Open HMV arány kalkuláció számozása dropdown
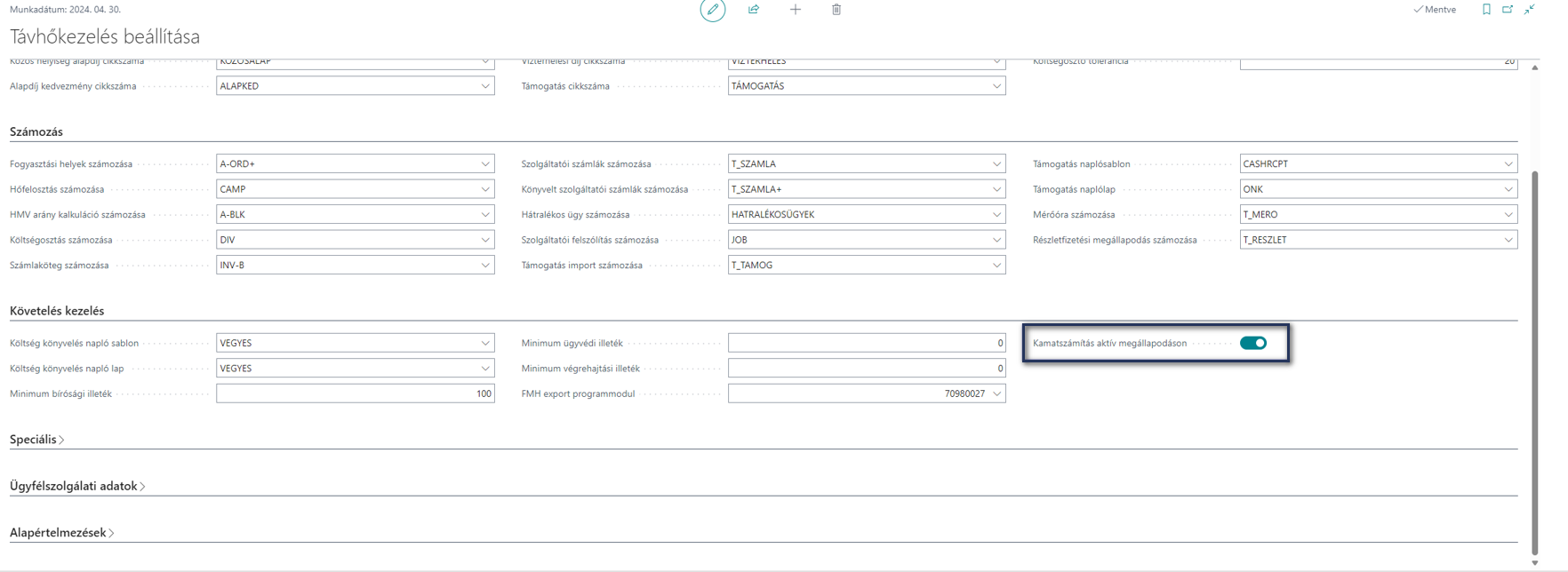This screenshot has width=1568, height=572. [485, 215]
